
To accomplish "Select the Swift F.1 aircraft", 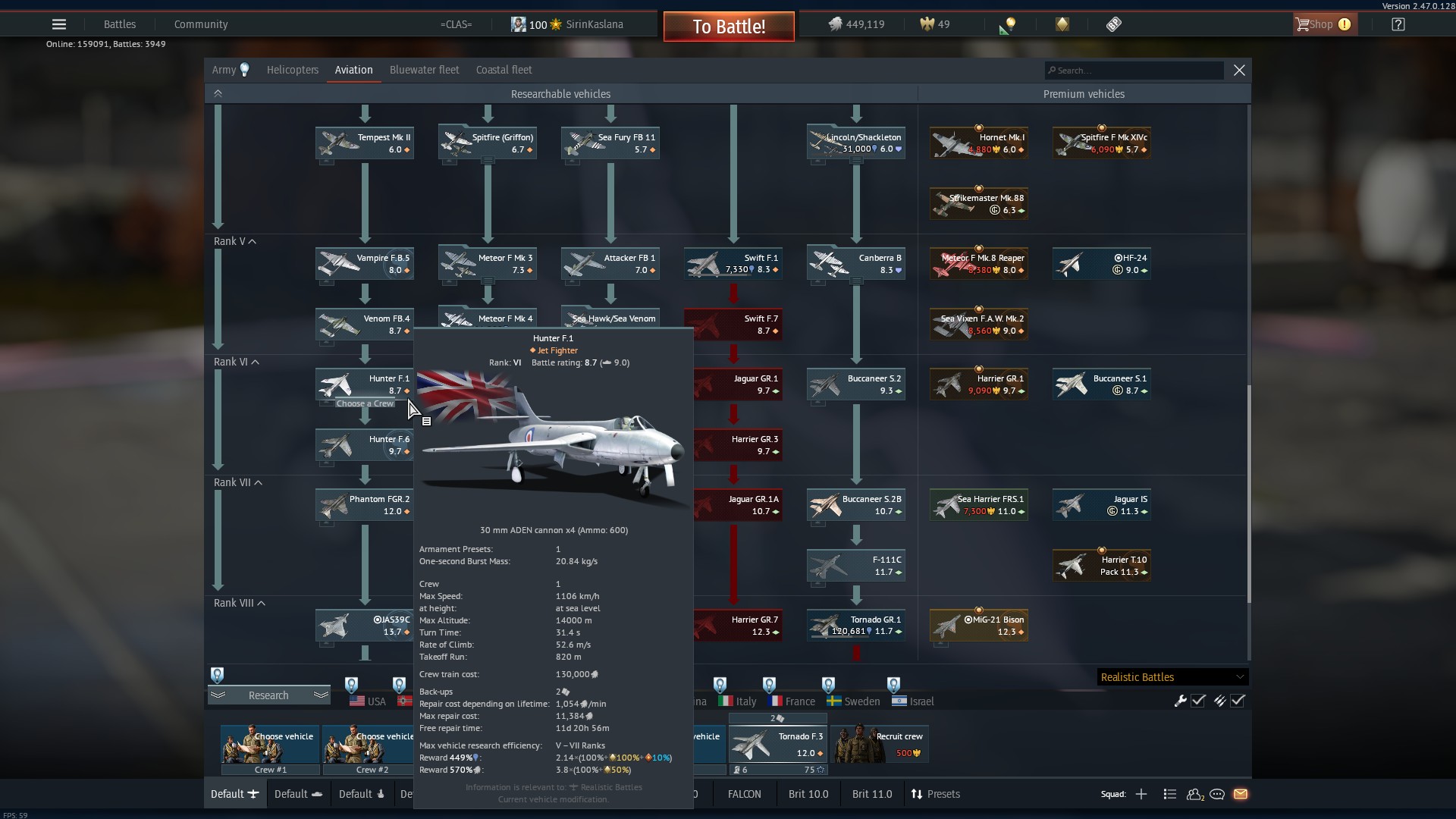I will click(x=733, y=264).
